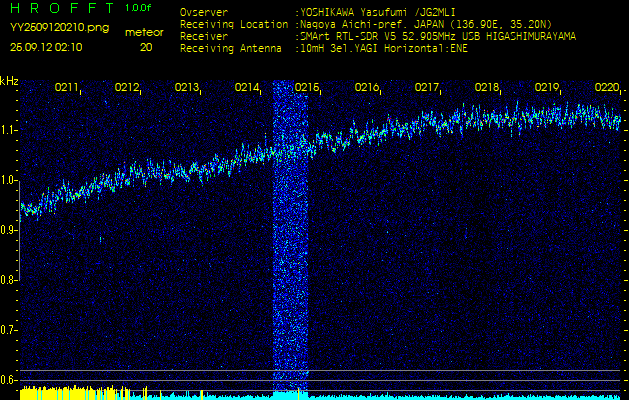Click the kHz axis unit label
Screen dimensions: 629x400
click(9, 80)
